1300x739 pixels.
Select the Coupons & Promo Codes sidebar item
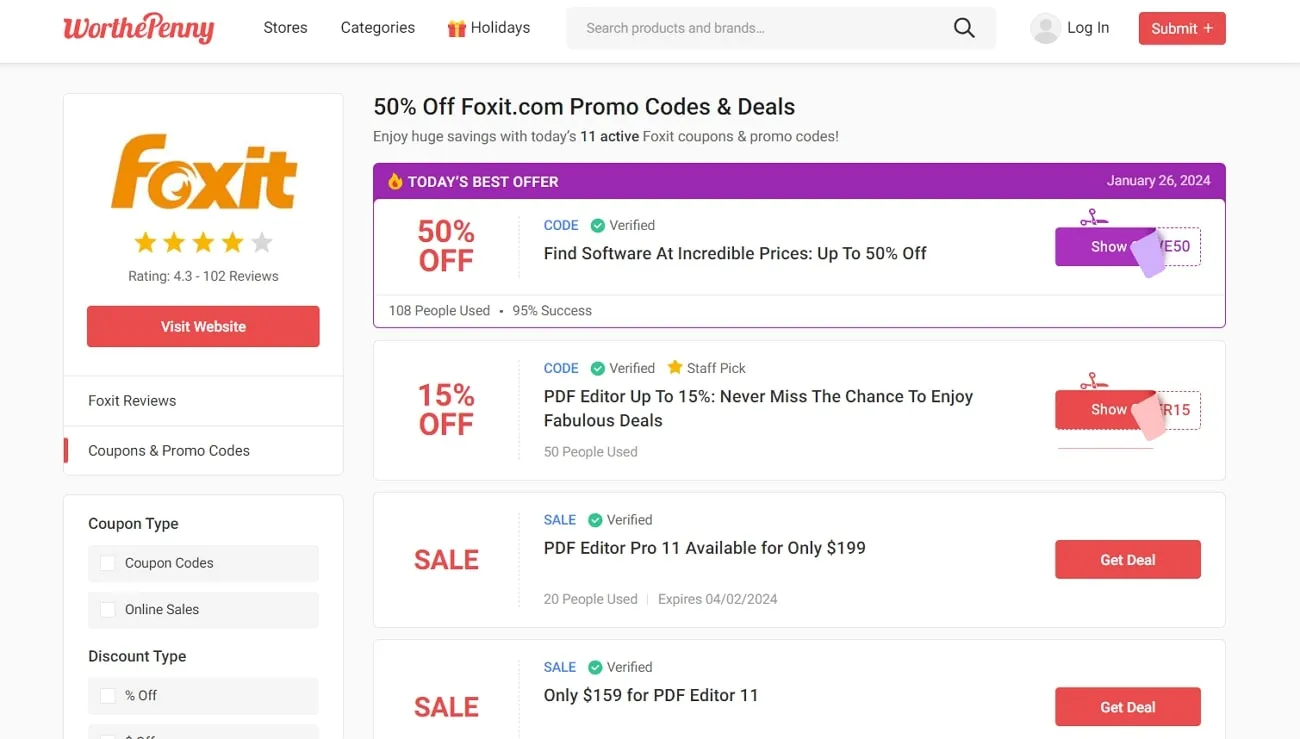click(168, 450)
